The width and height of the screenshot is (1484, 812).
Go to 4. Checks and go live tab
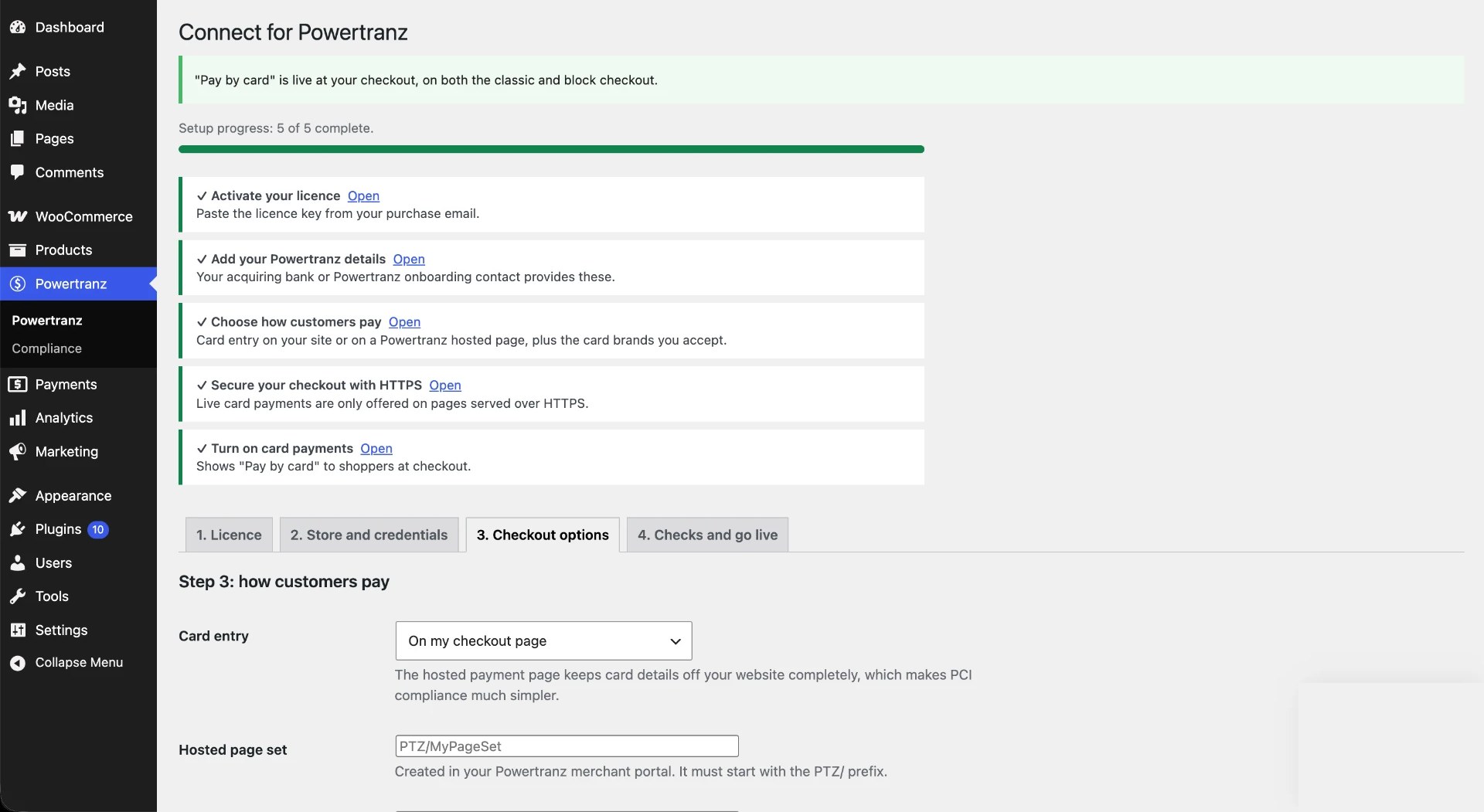pyautogui.click(x=707, y=535)
